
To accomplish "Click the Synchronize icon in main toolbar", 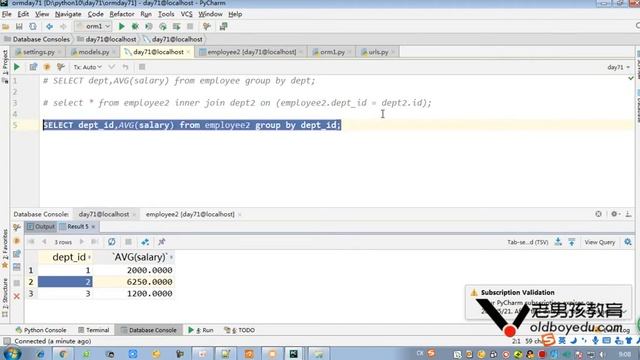I will tap(33, 27).
